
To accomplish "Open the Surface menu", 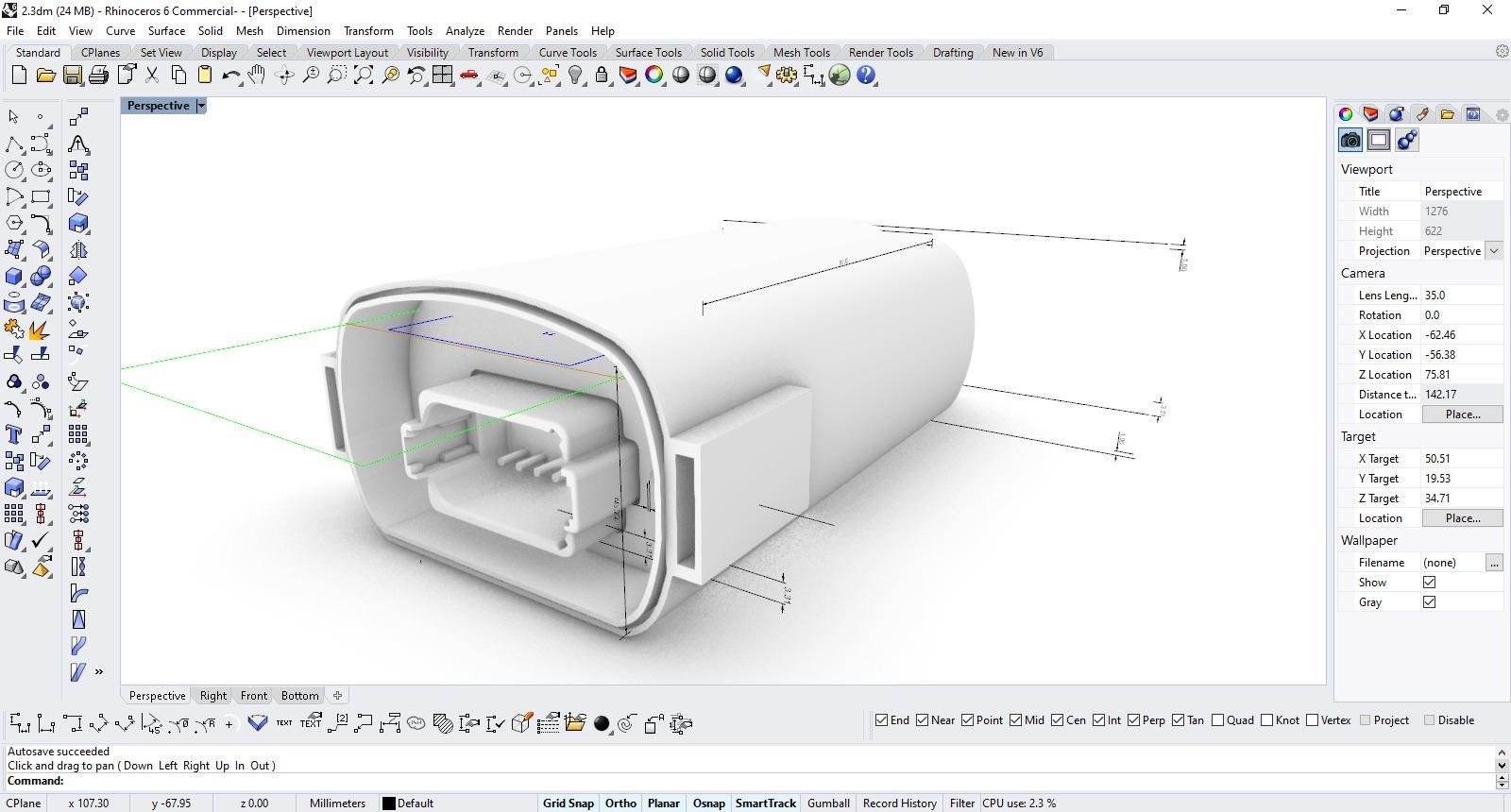I will click(166, 31).
